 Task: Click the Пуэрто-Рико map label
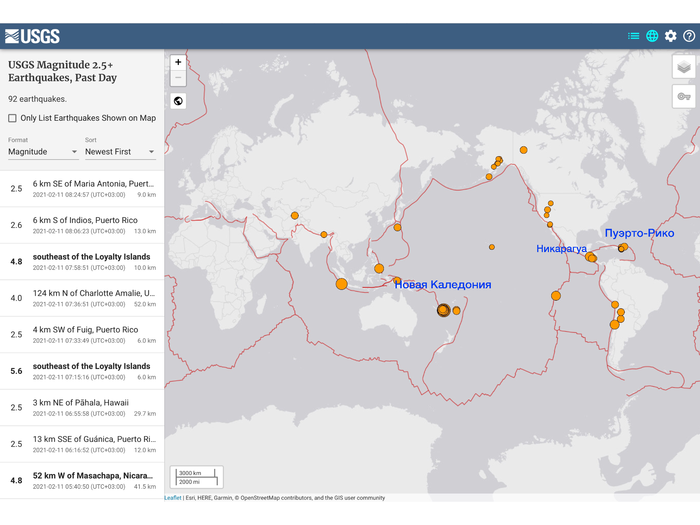click(639, 233)
